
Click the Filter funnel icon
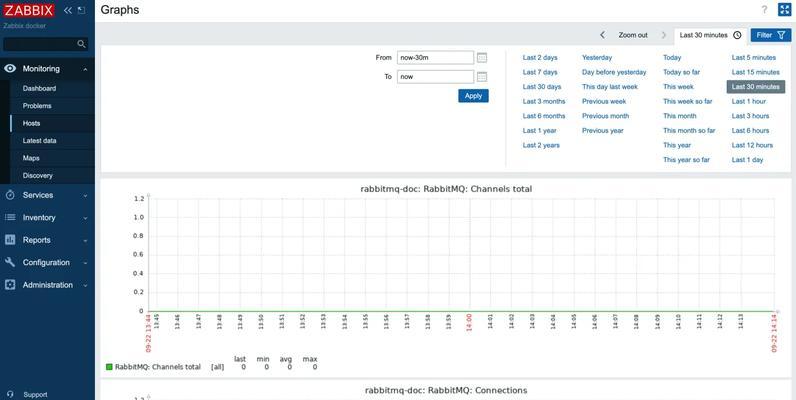point(781,35)
